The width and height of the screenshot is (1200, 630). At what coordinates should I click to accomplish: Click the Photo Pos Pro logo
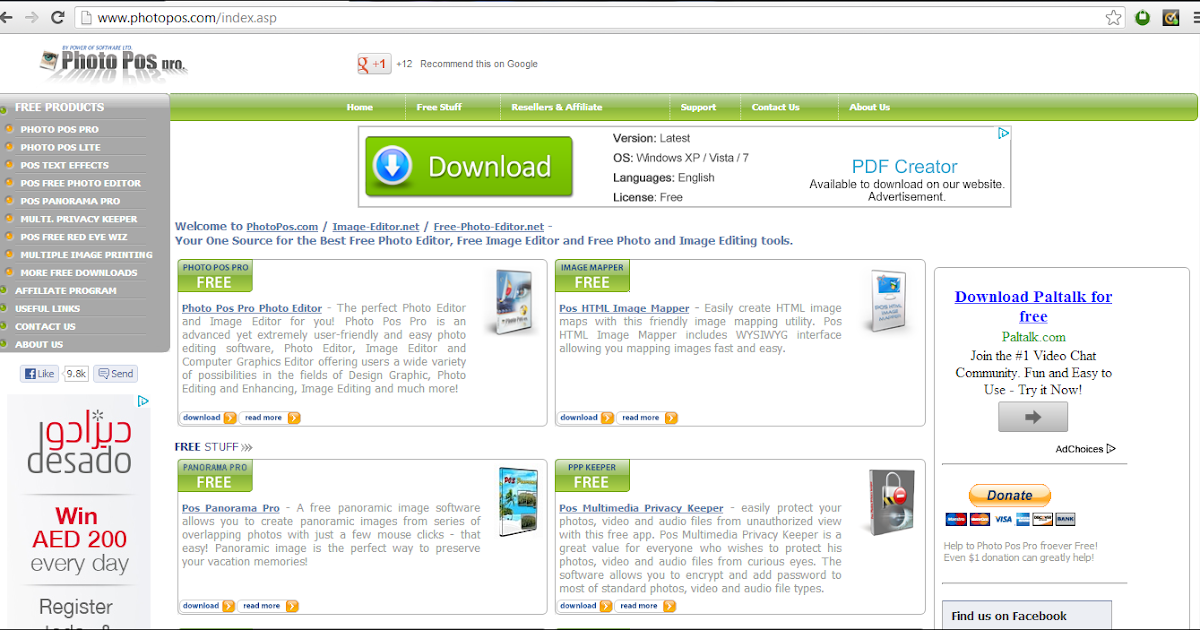[x=113, y=62]
